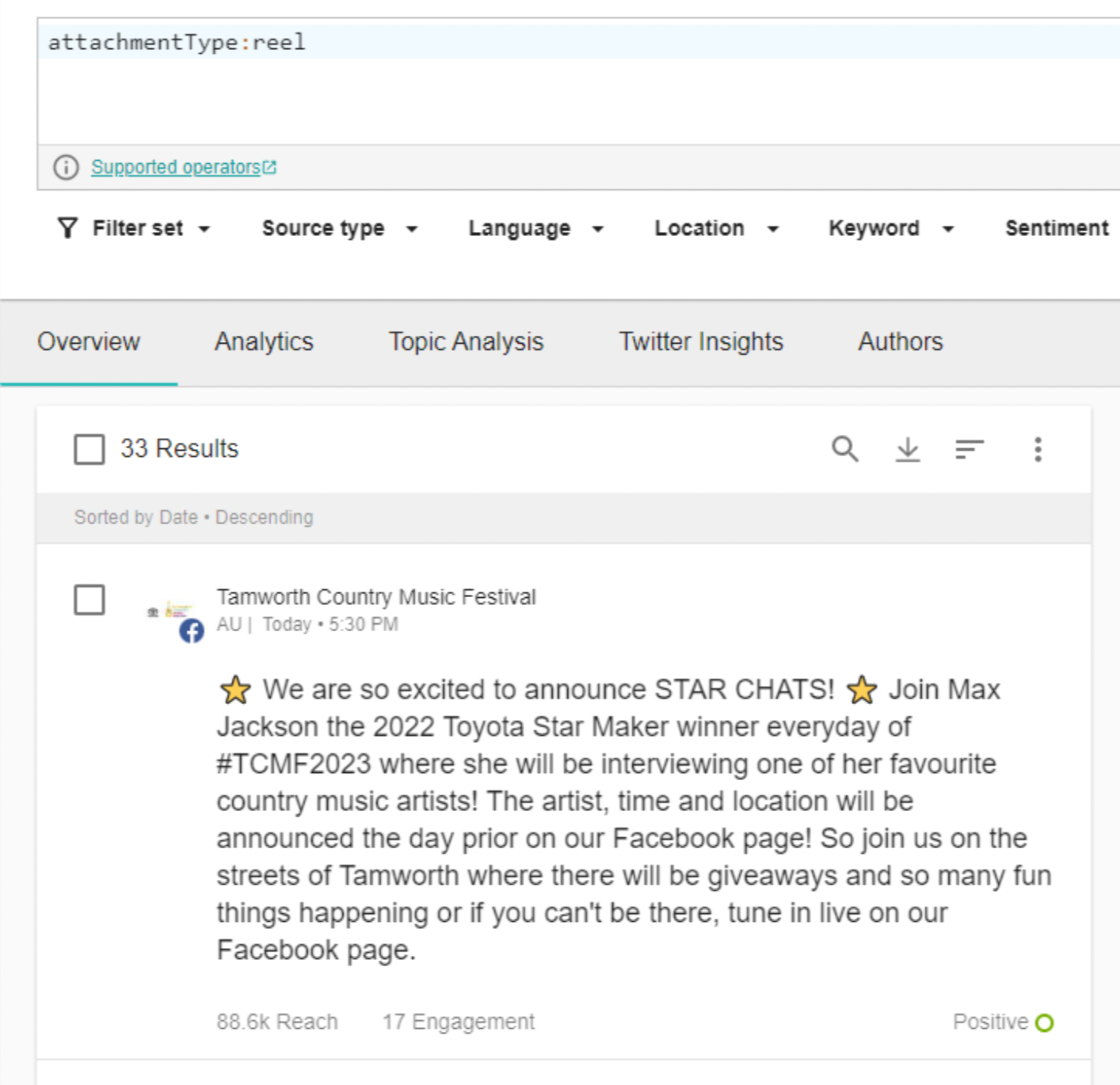1120x1085 pixels.
Task: Open the Language filter dropdown
Action: click(536, 228)
